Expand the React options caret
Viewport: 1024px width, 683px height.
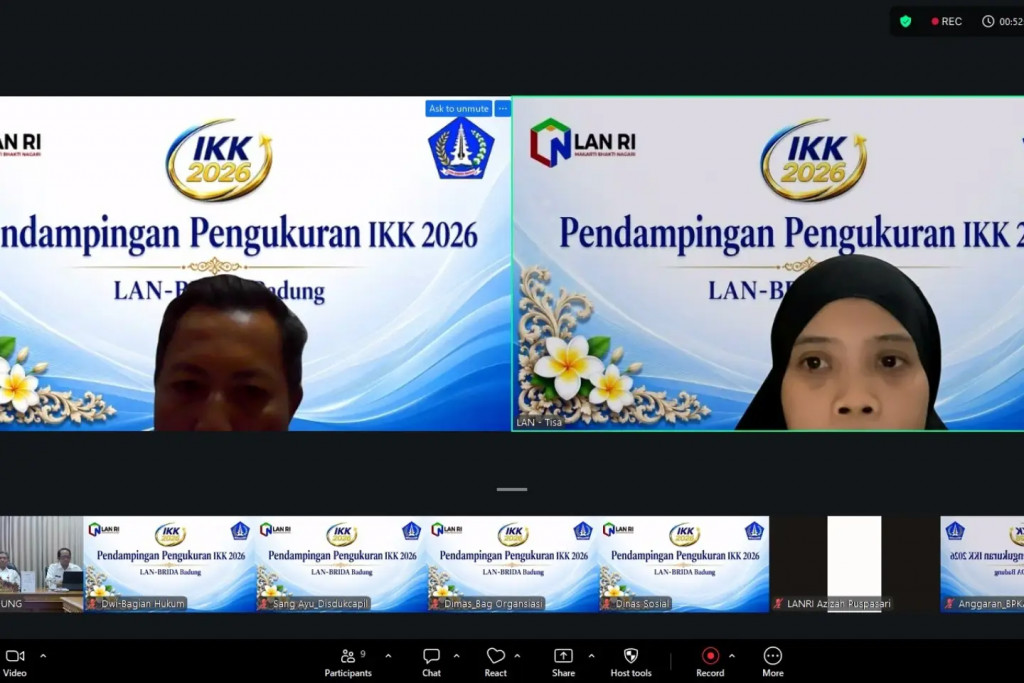(517, 656)
